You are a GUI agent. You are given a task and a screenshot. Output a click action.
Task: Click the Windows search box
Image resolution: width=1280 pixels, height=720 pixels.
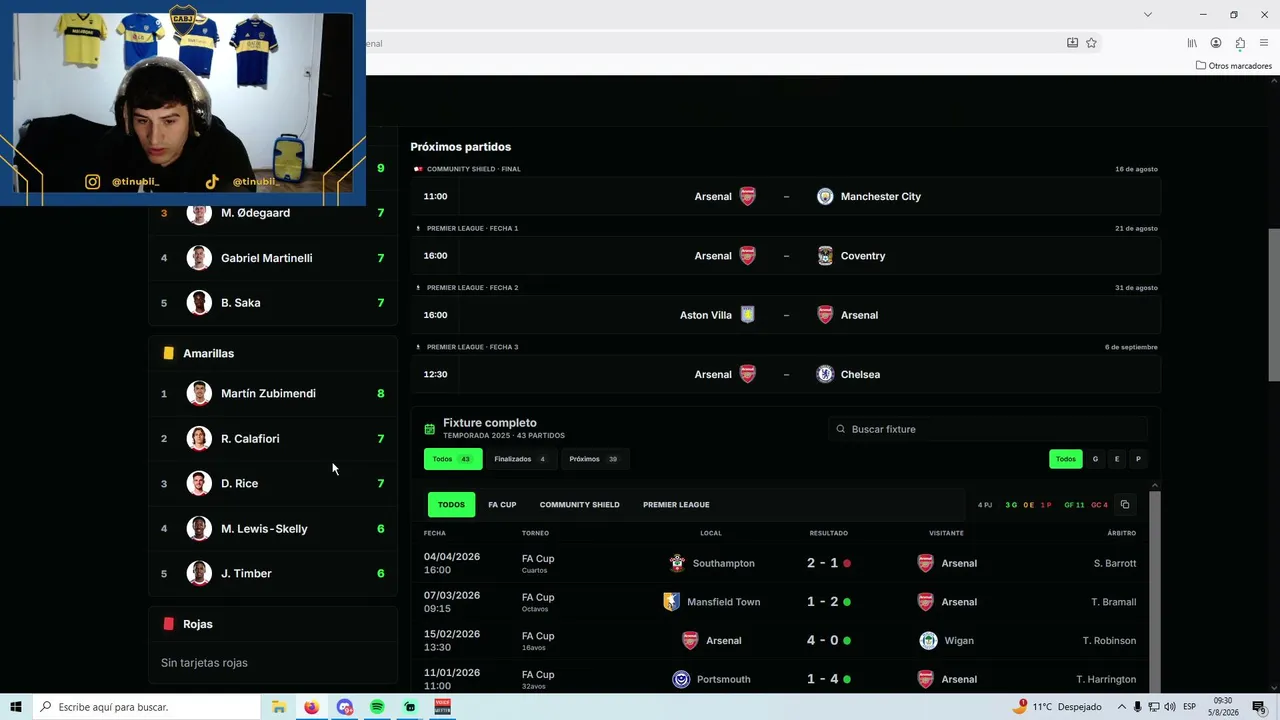click(x=146, y=707)
